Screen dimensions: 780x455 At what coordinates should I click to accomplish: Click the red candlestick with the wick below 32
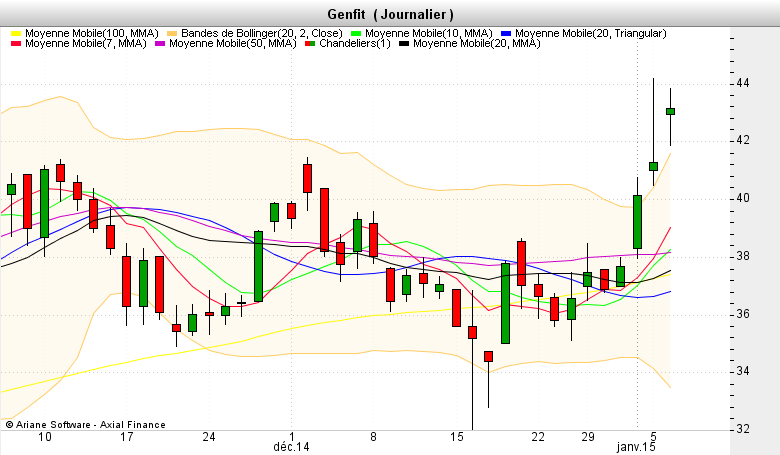click(473, 332)
